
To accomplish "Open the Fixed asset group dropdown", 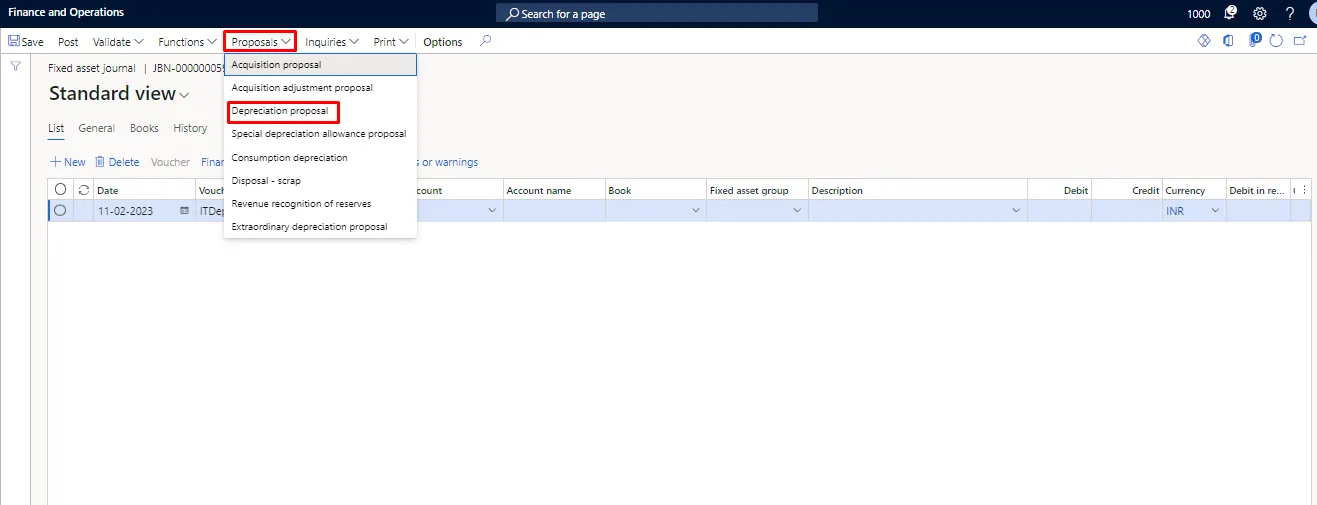I will (x=797, y=211).
